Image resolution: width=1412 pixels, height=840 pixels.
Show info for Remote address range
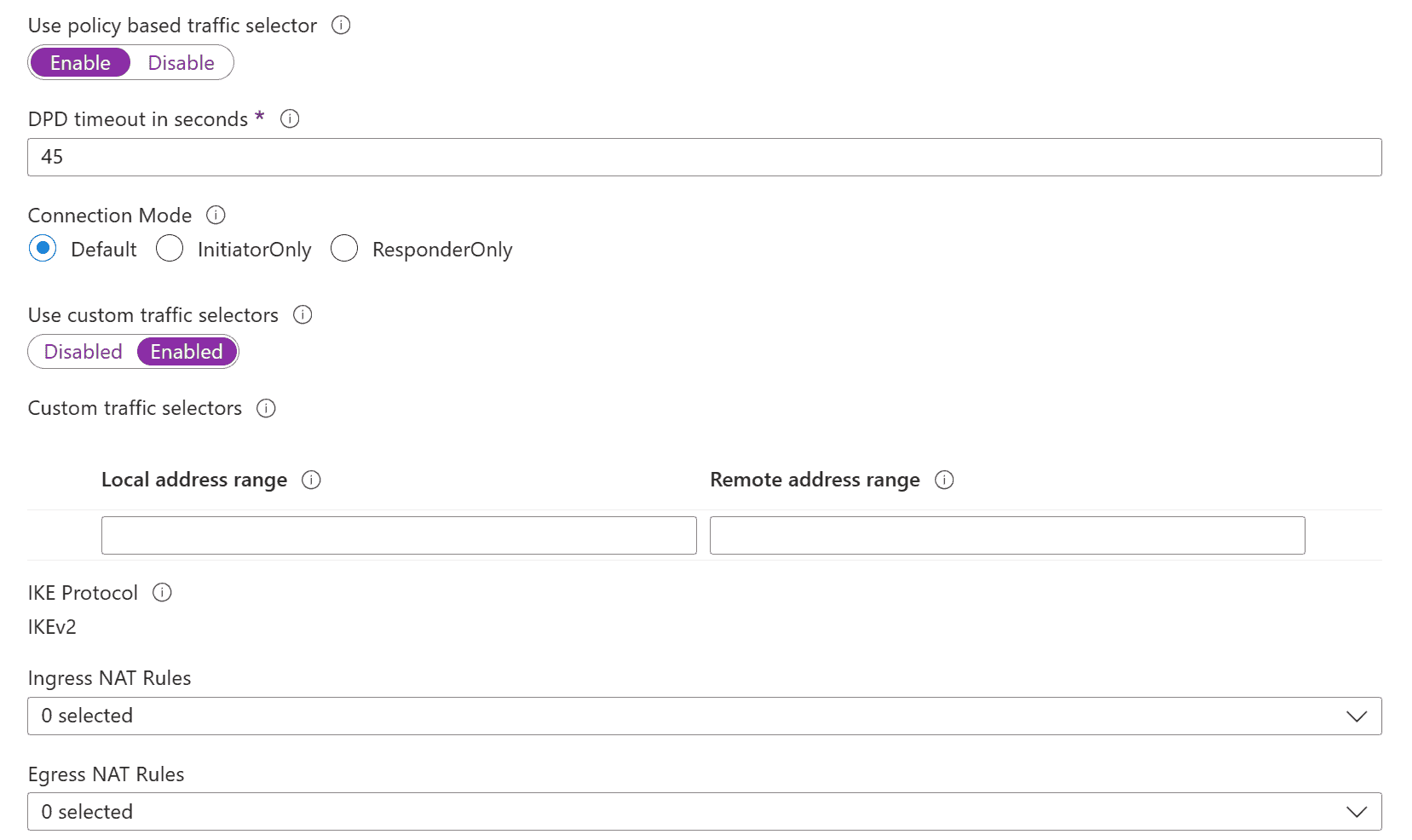(x=944, y=480)
